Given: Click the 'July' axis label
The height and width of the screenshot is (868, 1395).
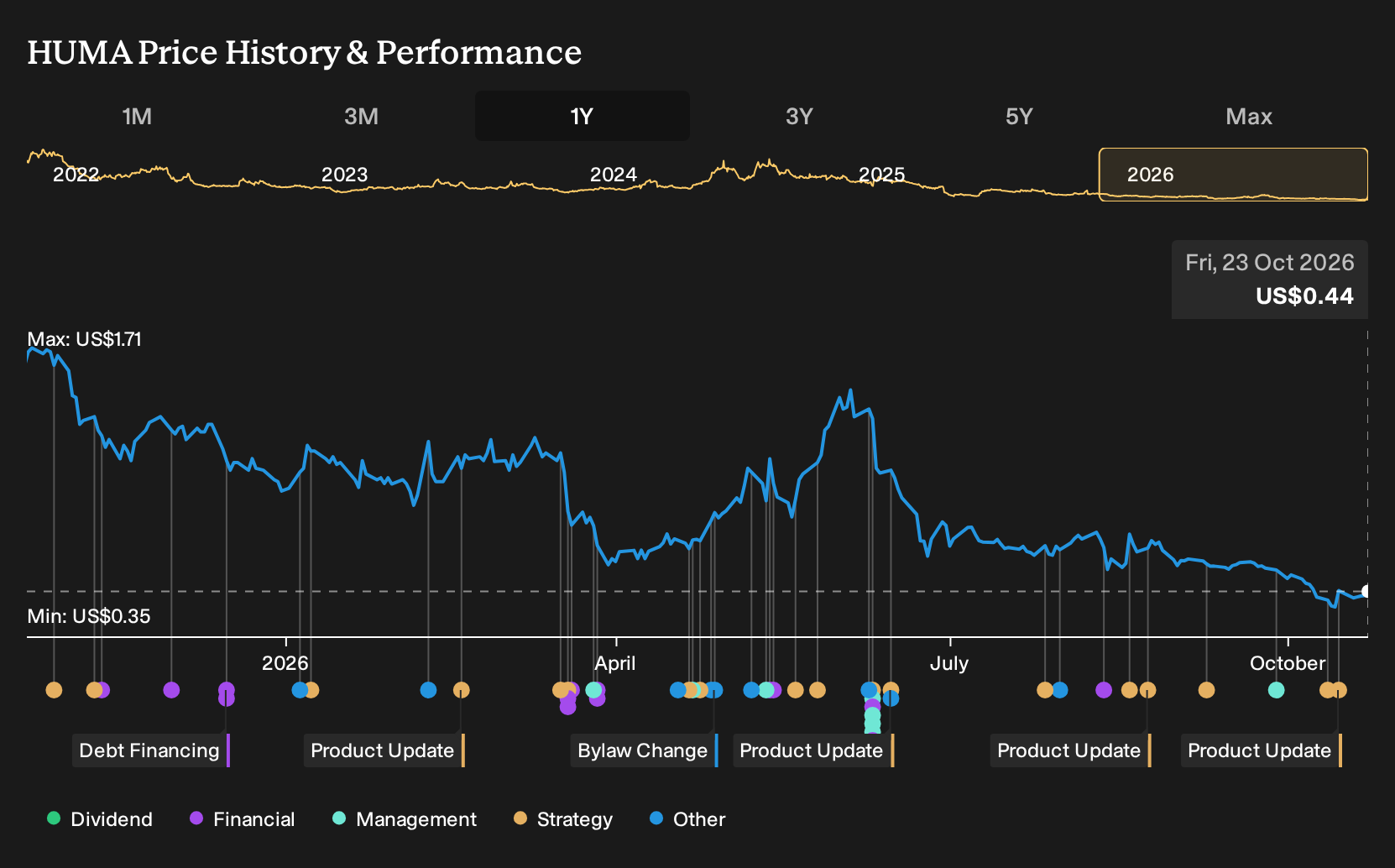Looking at the screenshot, I should 949,663.
